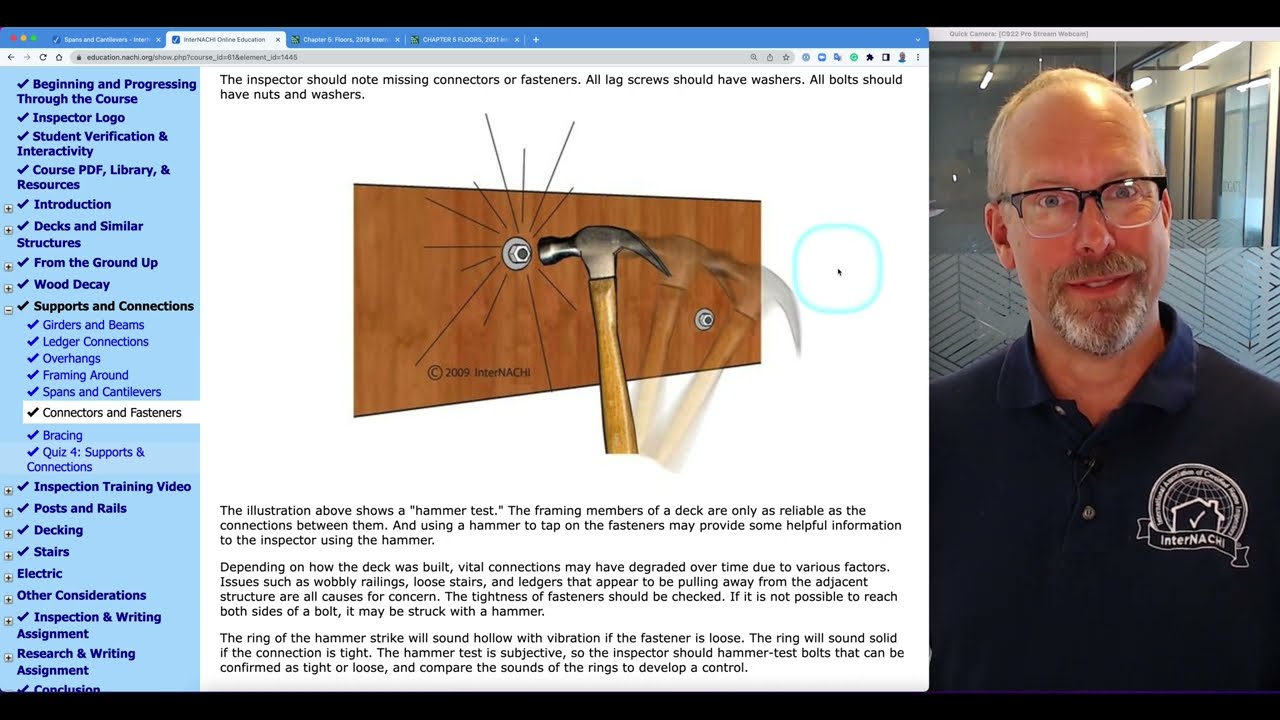
Task: Click the browser home icon
Action: tap(59, 57)
